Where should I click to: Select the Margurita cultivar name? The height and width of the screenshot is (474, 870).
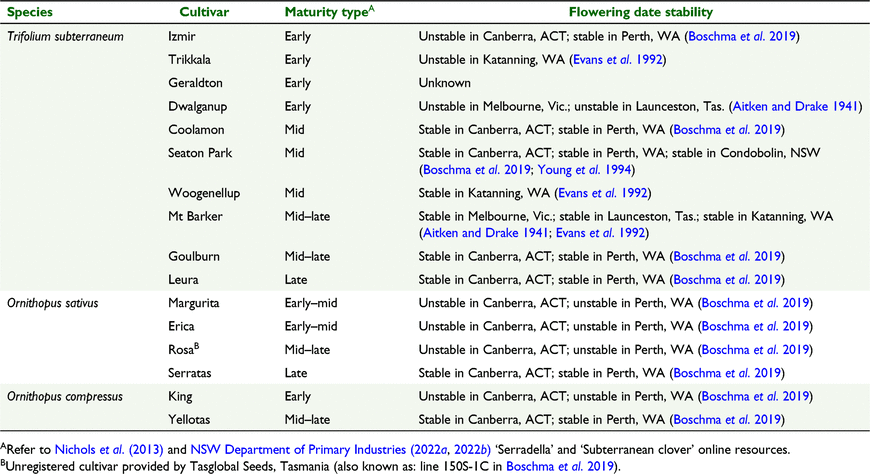pos(194,303)
